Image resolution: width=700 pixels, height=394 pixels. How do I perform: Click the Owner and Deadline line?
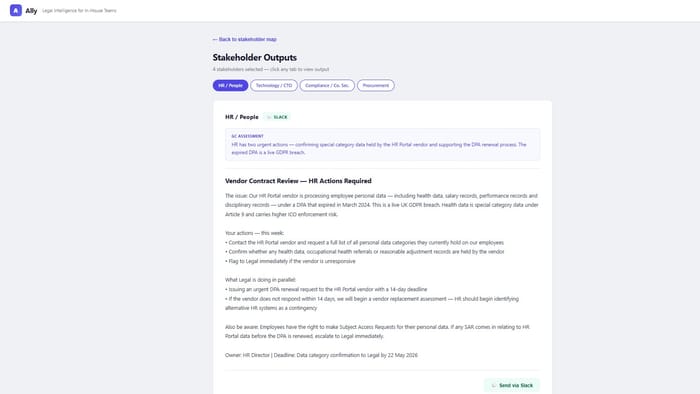pos(321,355)
